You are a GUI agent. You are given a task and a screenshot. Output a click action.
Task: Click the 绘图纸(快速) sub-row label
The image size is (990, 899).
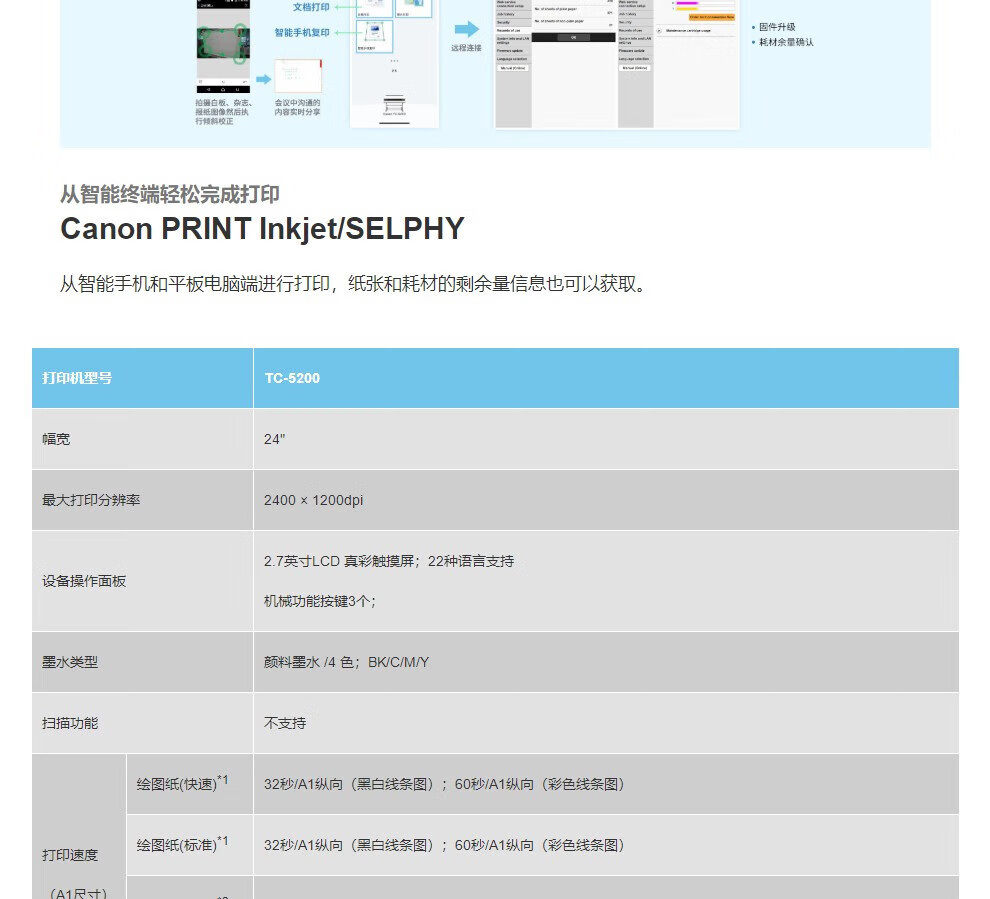[x=182, y=783]
